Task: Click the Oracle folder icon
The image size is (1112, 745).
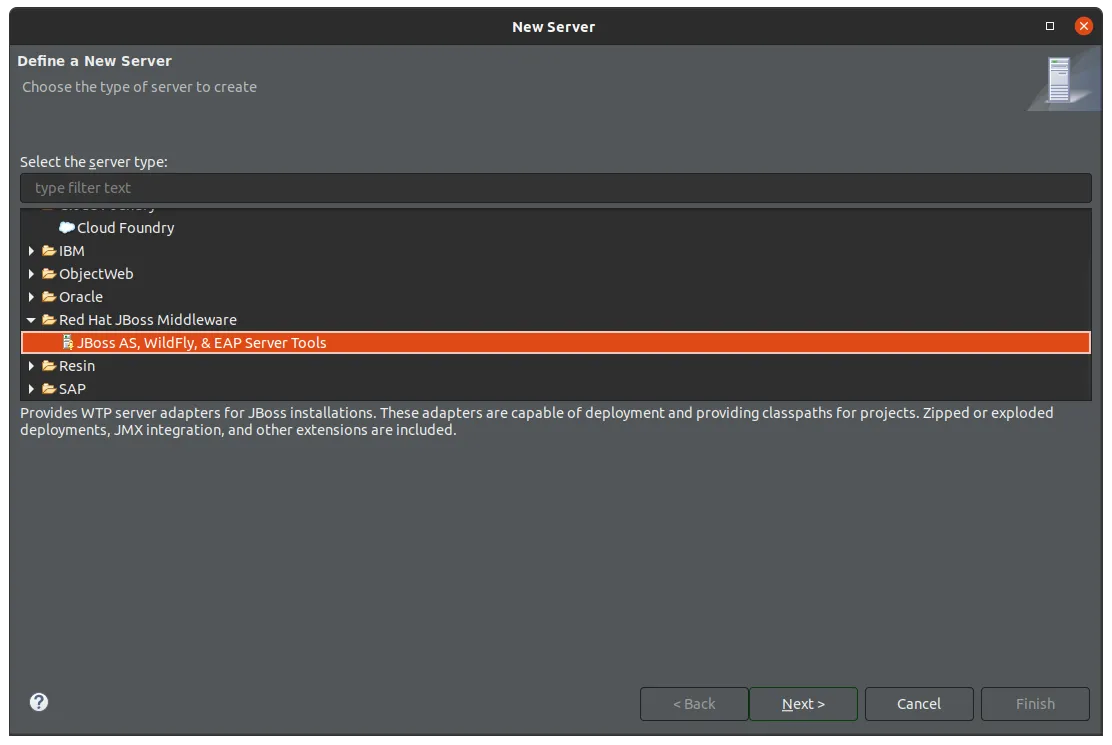Action: (x=49, y=296)
